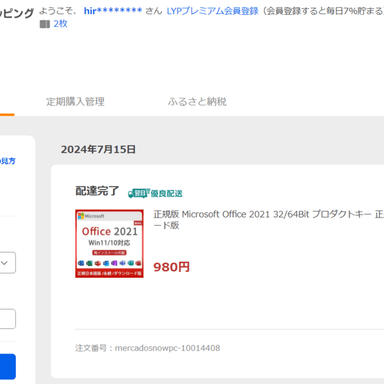Click the 優良配送 truck badge icon
The height and width of the screenshot is (384, 384).
[x=139, y=193]
